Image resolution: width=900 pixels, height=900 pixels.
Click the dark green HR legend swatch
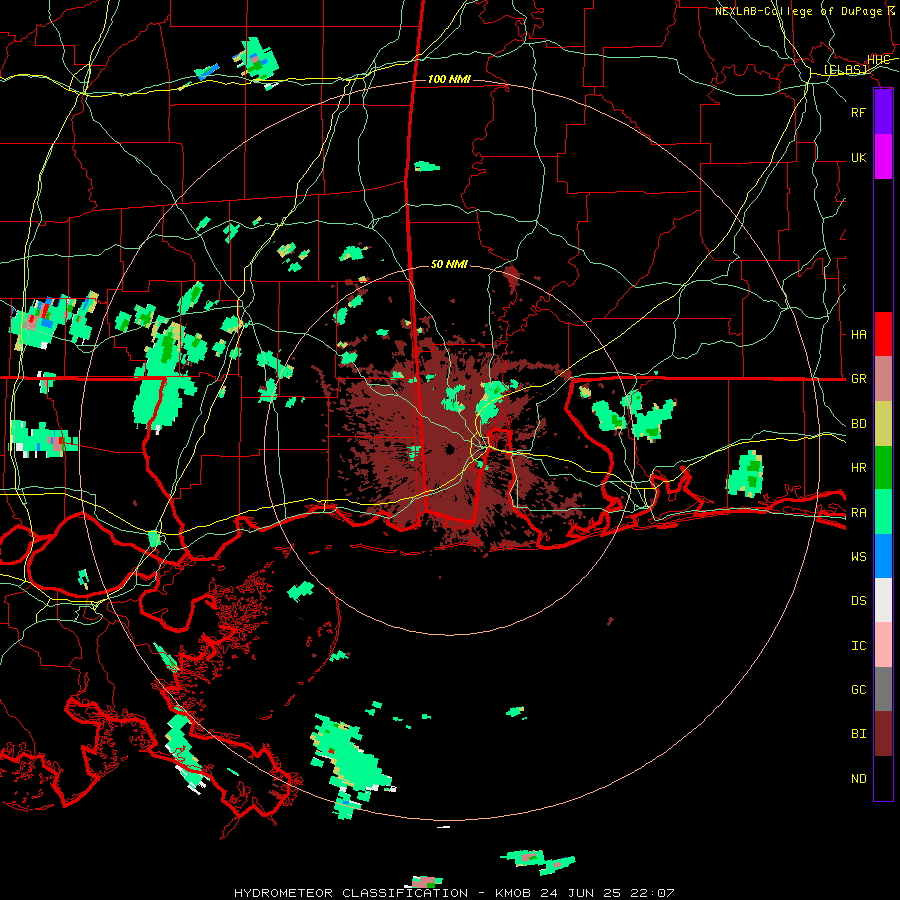click(883, 468)
